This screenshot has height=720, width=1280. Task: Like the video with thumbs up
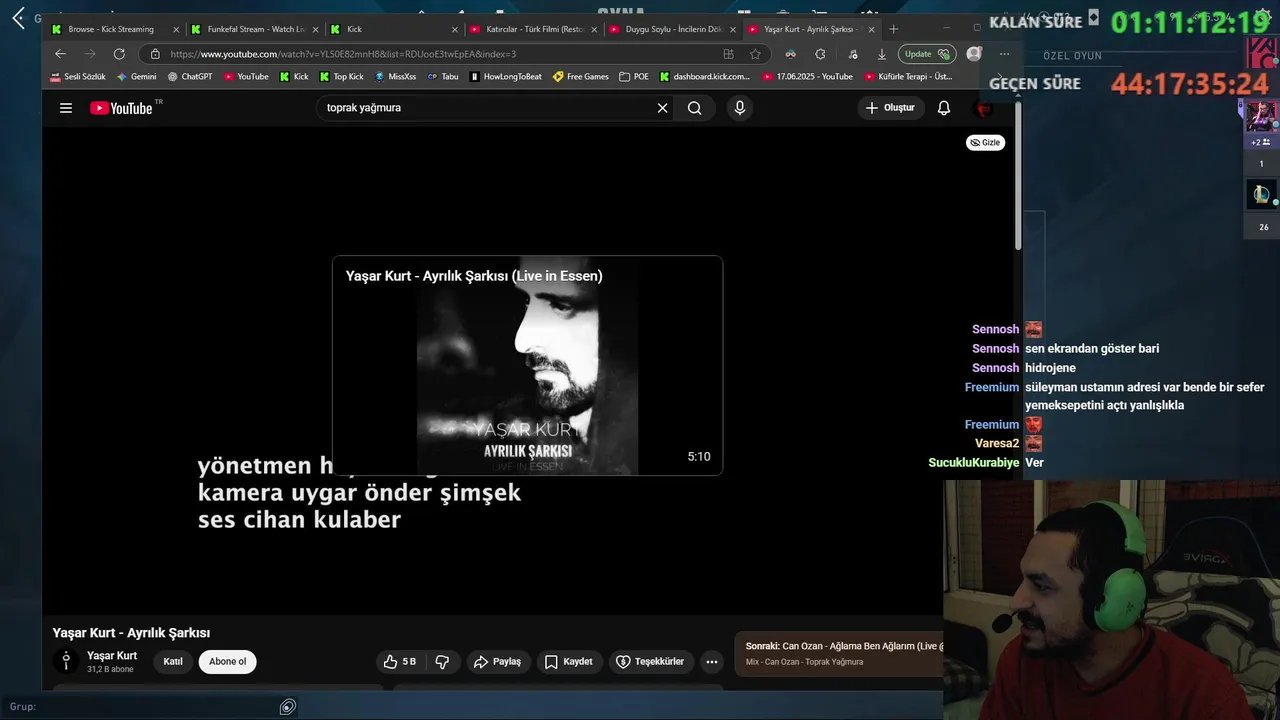pos(400,662)
